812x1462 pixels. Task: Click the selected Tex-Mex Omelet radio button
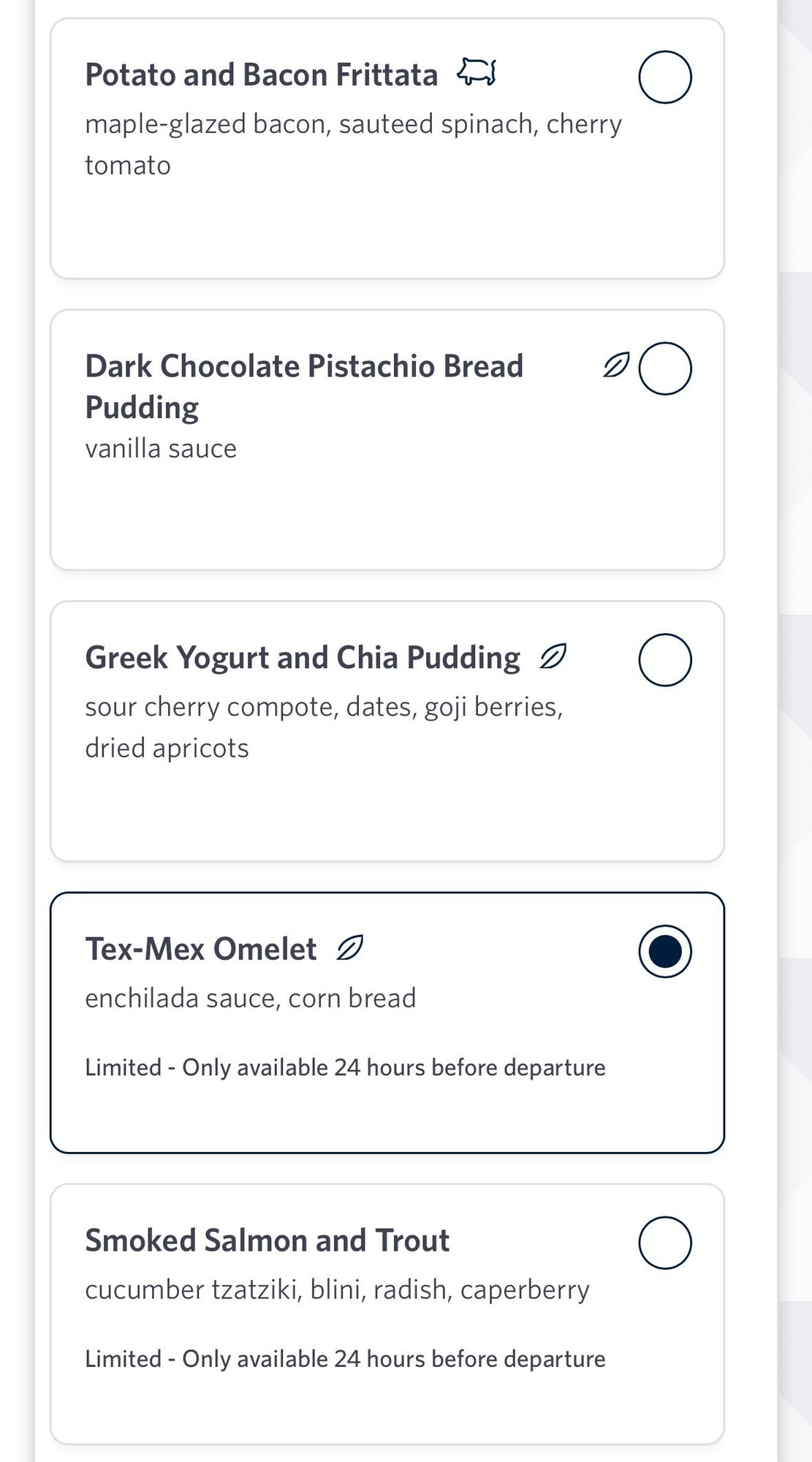(664, 951)
